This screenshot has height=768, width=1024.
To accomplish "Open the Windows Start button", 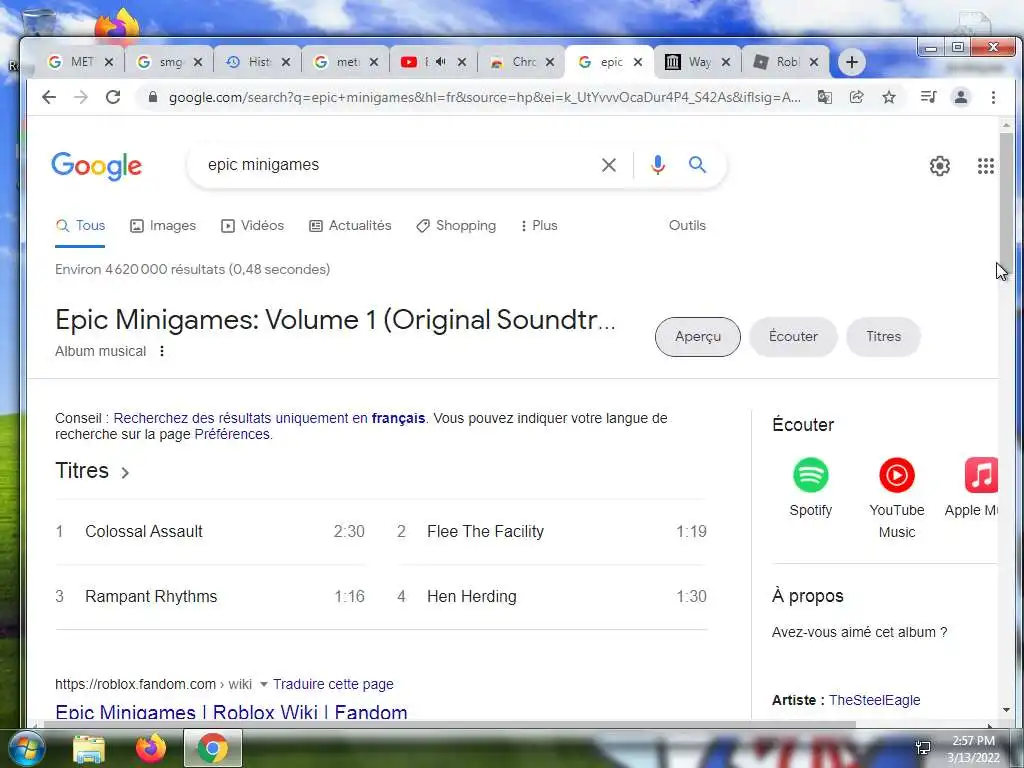I will (25, 748).
